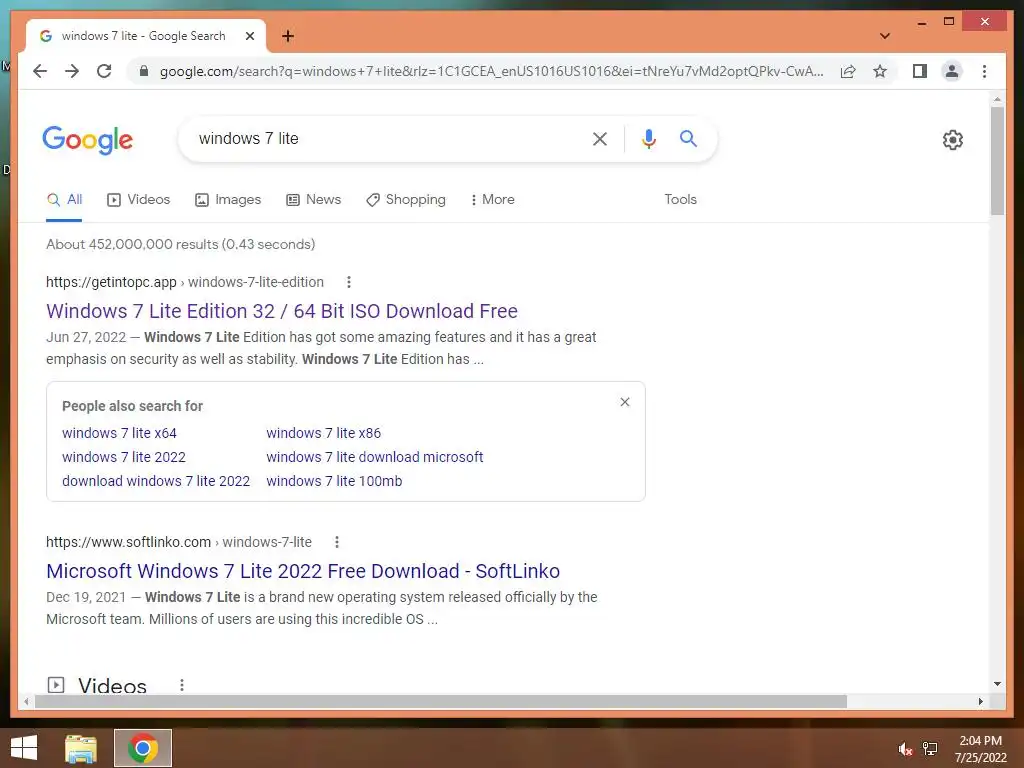Open Chrome three-dot menu
This screenshot has width=1024, height=768.
[984, 71]
